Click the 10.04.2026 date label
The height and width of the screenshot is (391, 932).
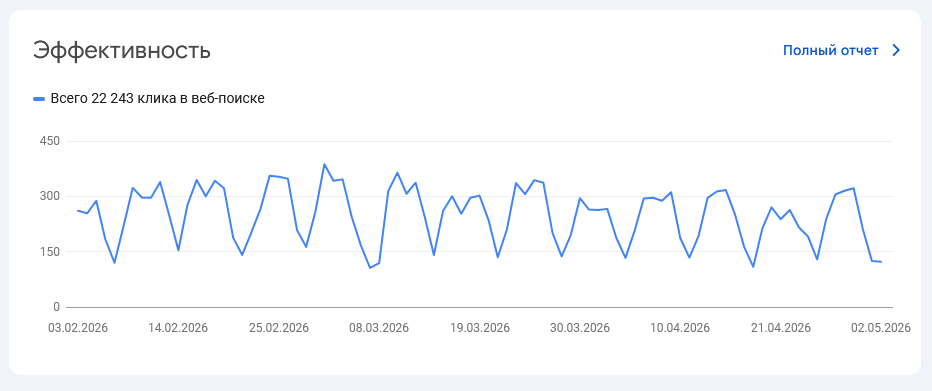point(681,328)
